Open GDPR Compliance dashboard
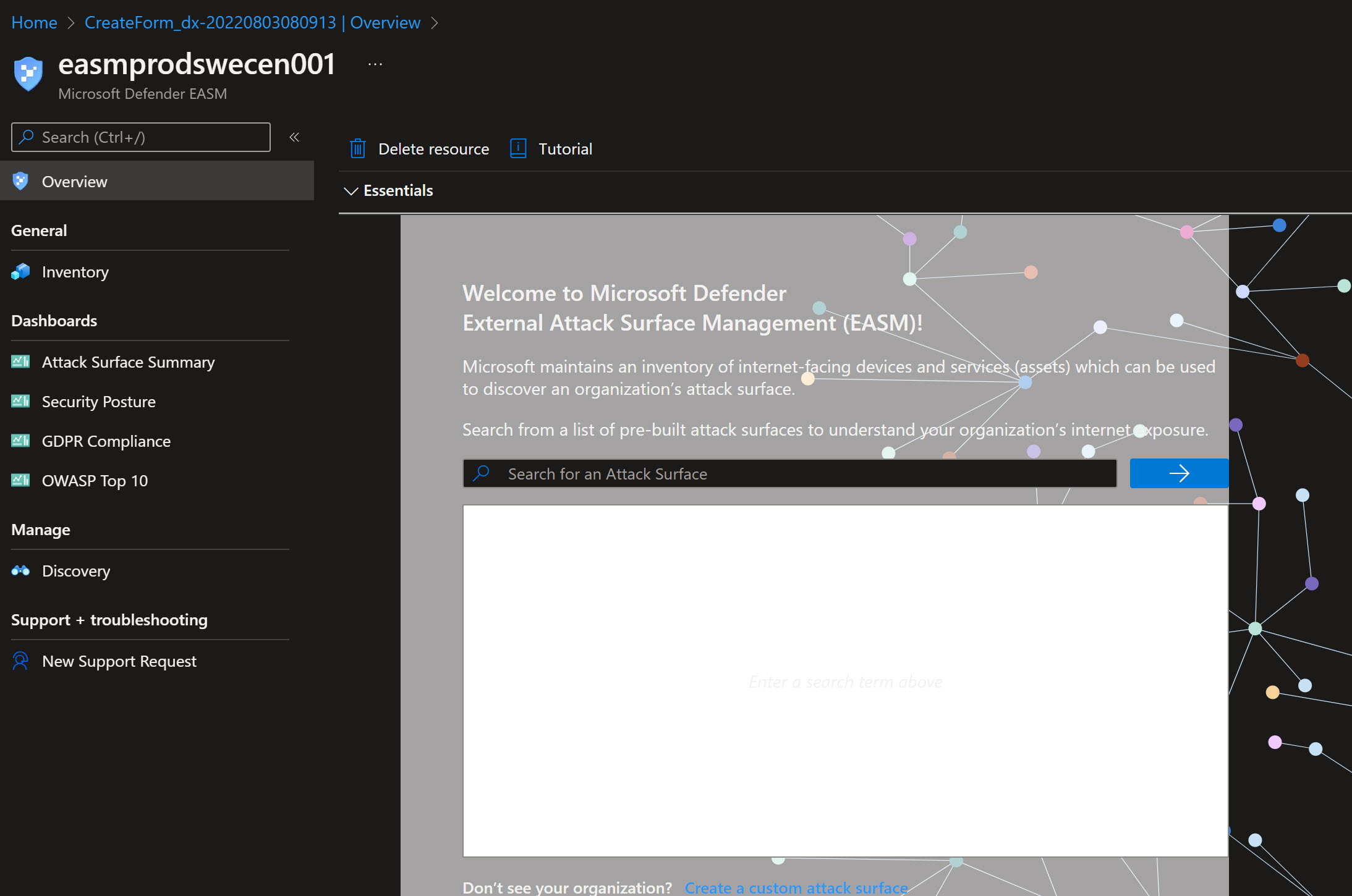Screen dimensions: 1352x896 click(x=106, y=441)
